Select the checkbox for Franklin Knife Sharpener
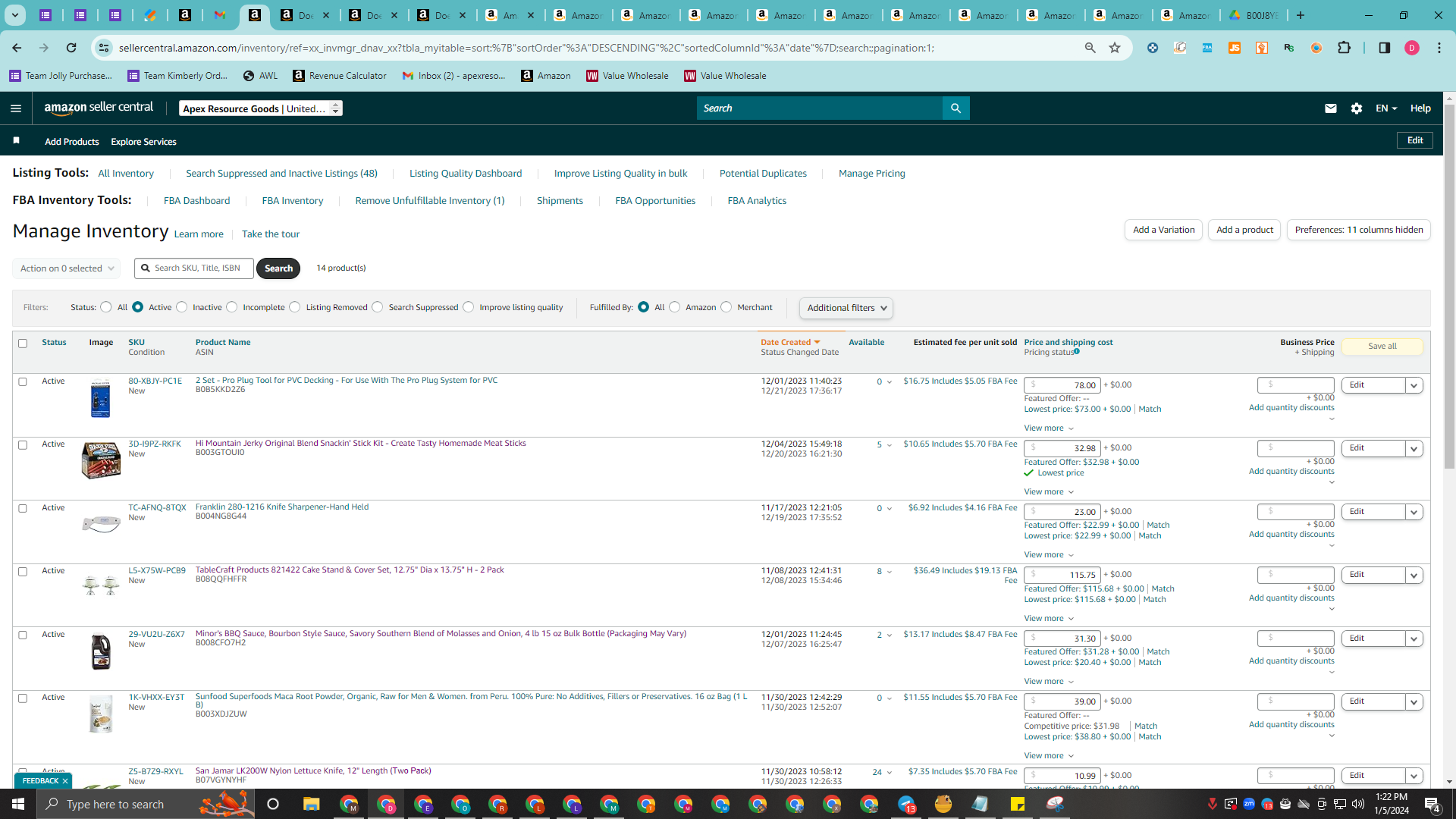Screen dimensions: 1456x819 click(x=23, y=509)
